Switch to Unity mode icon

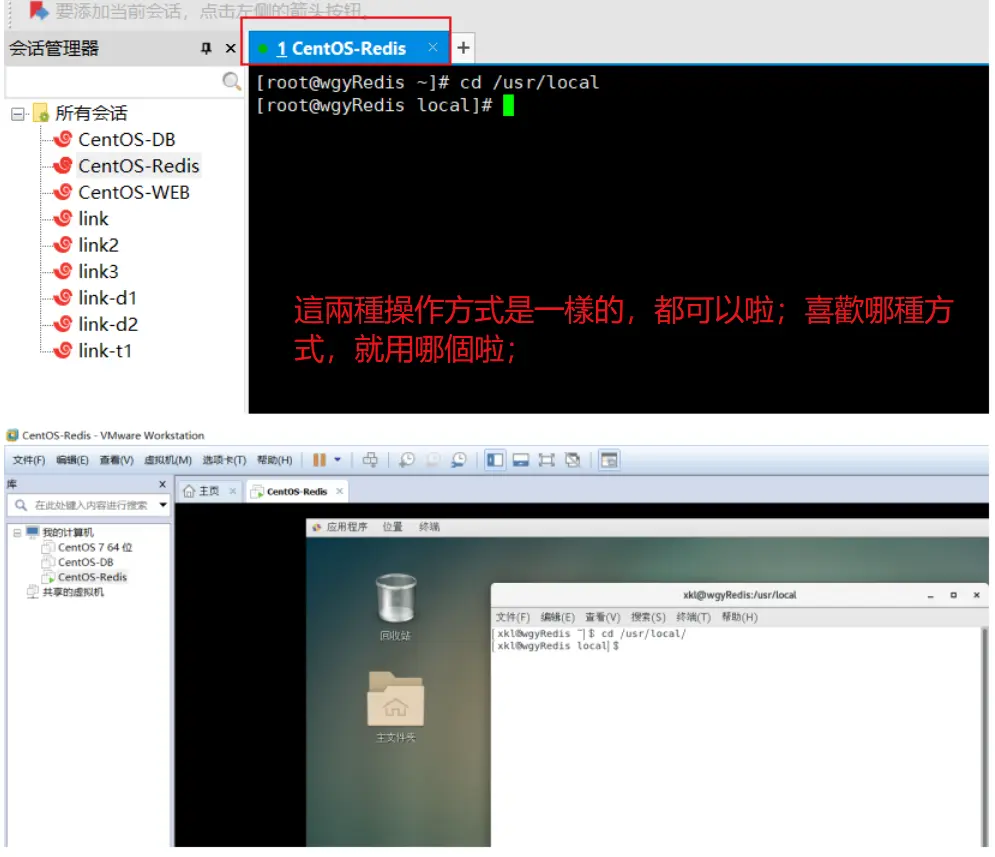click(572, 460)
